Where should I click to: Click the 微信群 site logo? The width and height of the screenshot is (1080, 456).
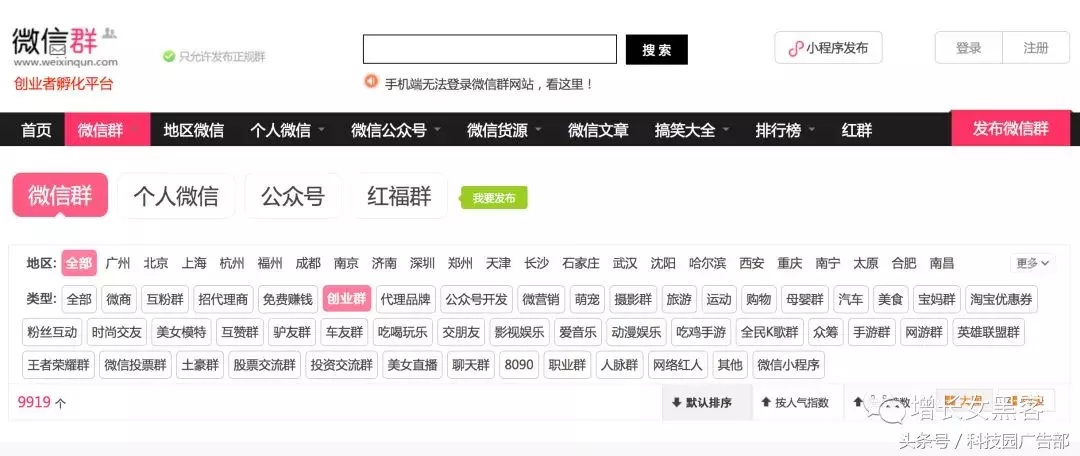click(x=65, y=48)
